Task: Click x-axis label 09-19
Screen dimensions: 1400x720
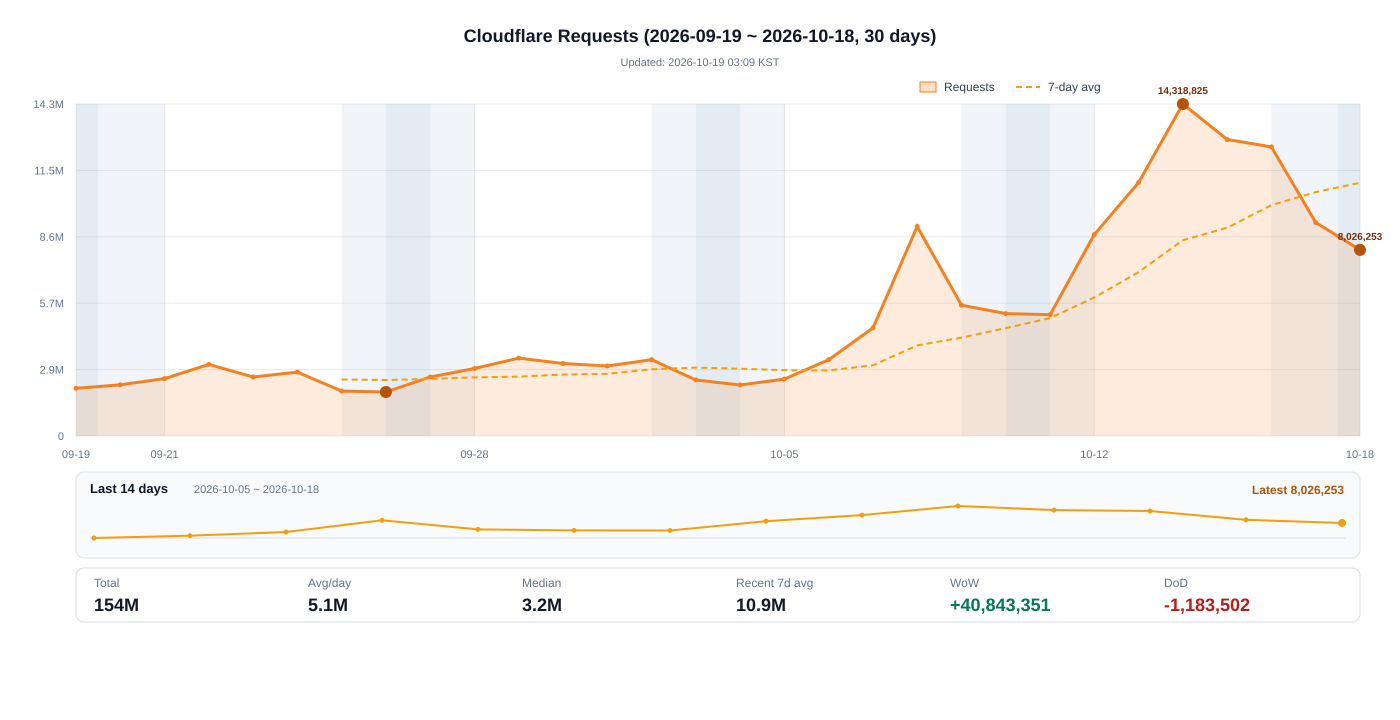Action: coord(76,454)
